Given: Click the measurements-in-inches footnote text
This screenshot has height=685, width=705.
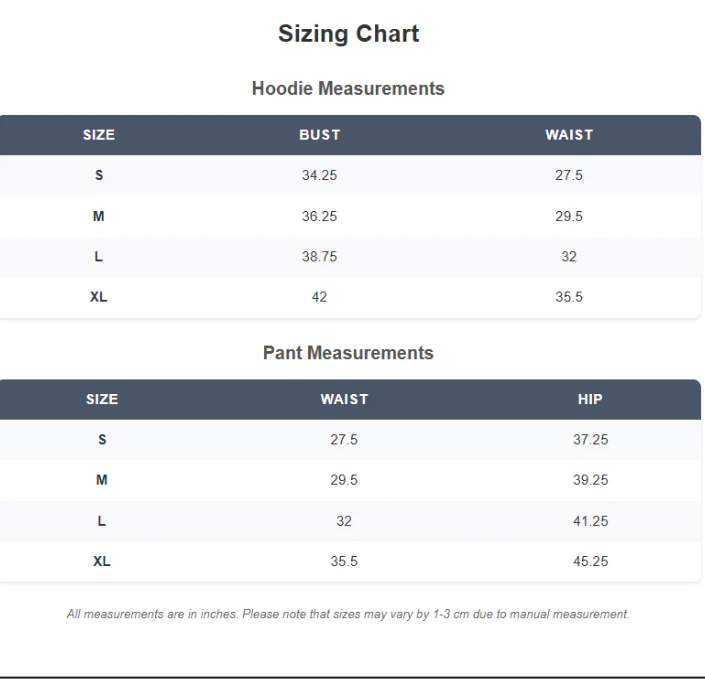Looking at the screenshot, I should pos(348,614).
